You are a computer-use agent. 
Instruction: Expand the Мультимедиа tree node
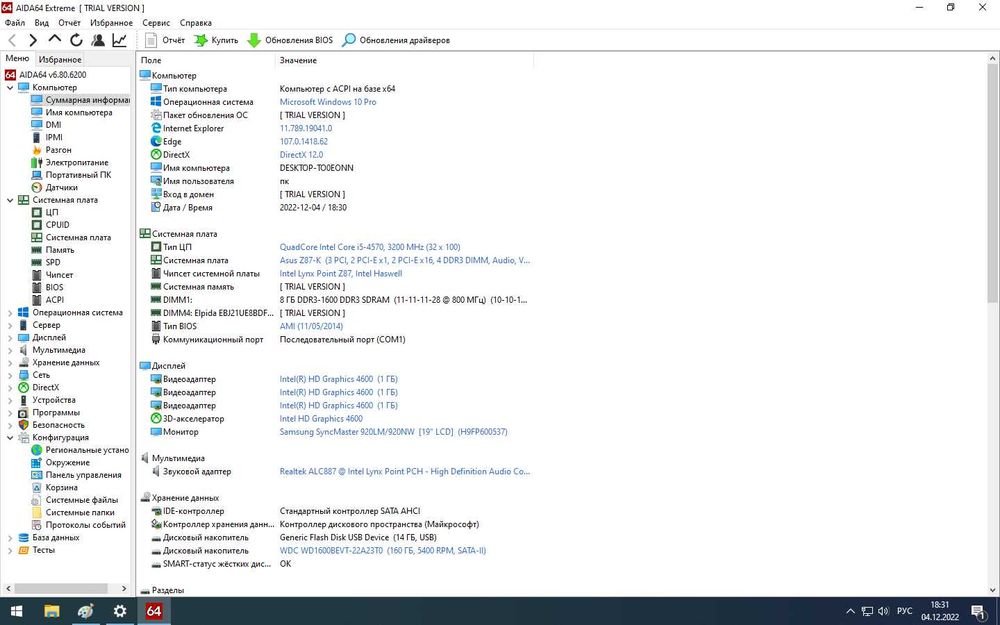(10, 350)
